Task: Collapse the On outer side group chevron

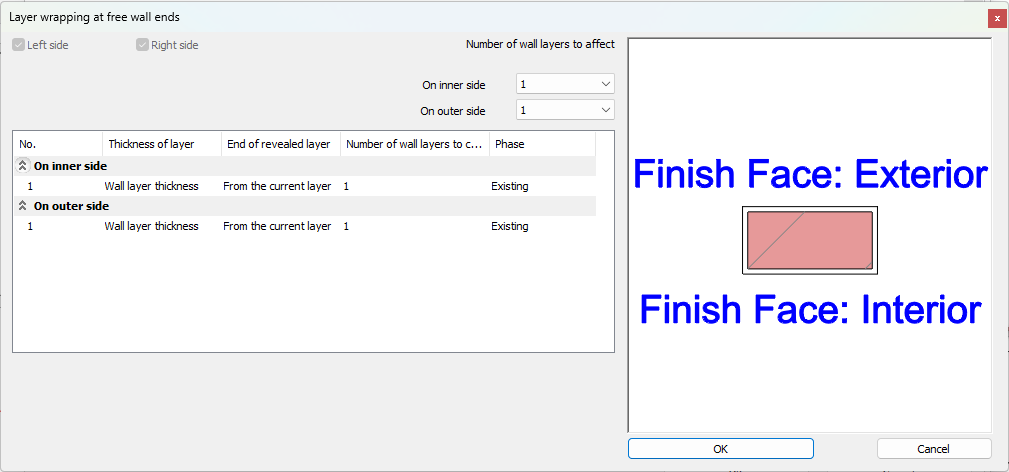Action: 23,206
